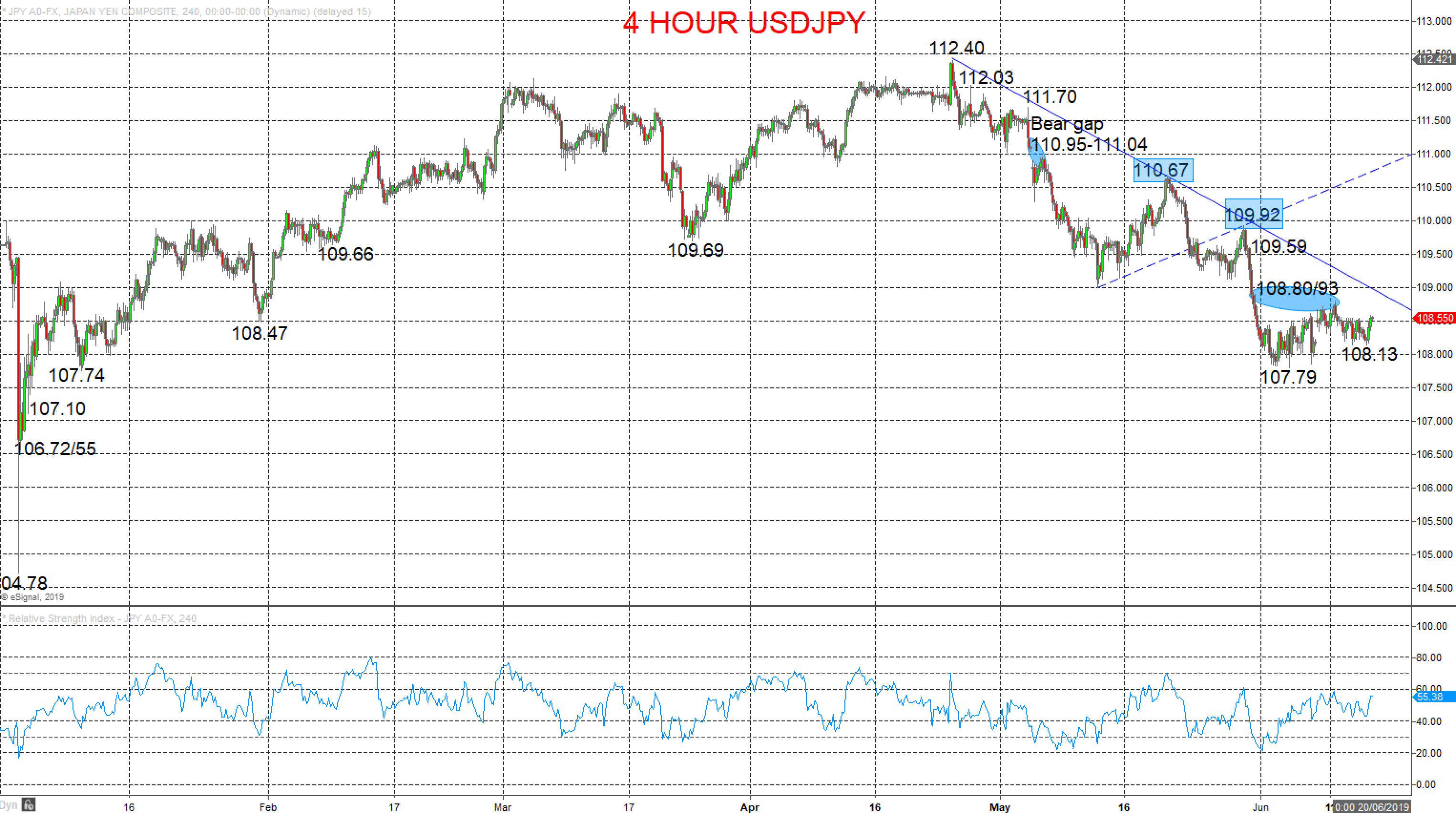
Task: Click the 100.00 RSI axis label
Action: (1431, 626)
